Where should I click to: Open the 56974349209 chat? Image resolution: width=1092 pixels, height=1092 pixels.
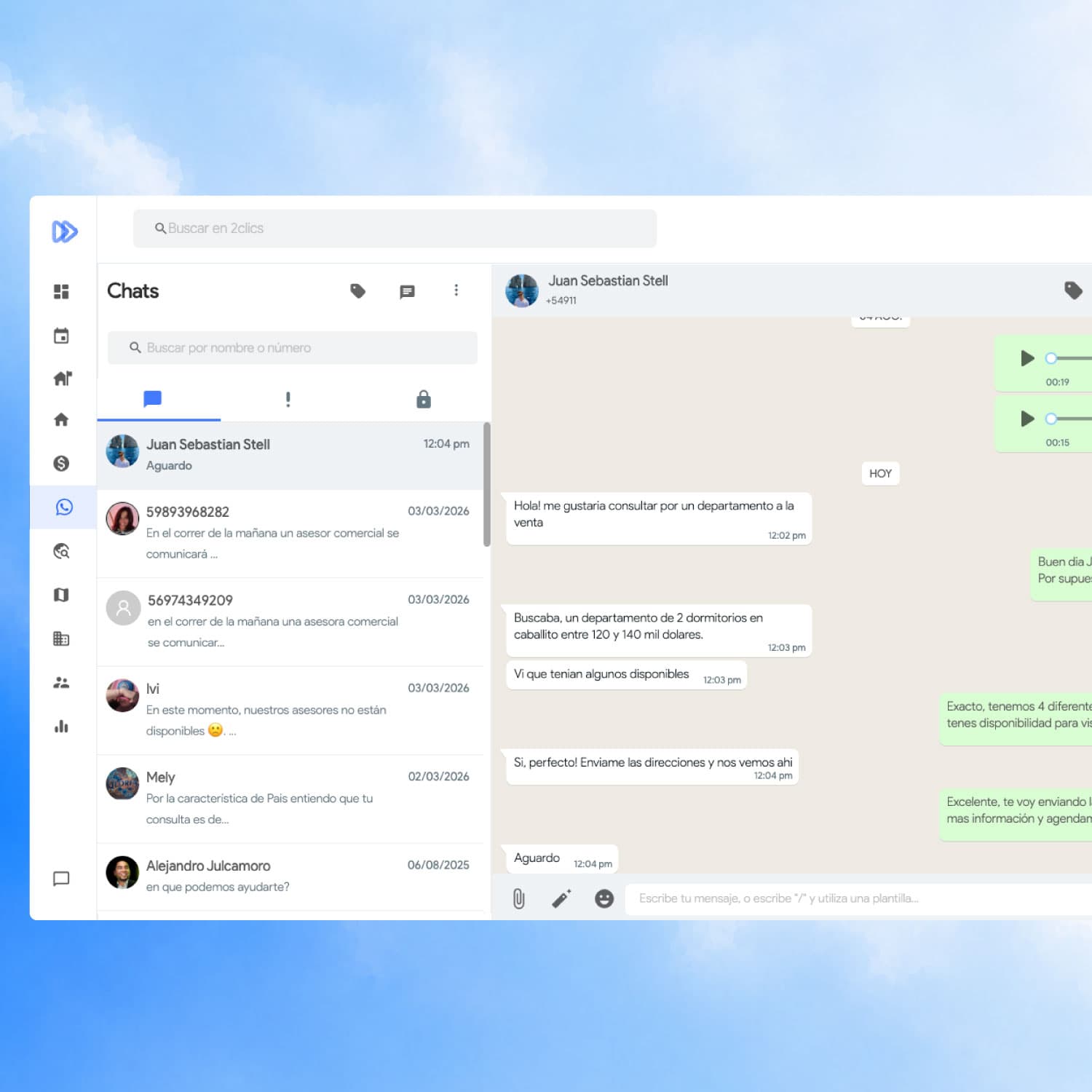pyautogui.click(x=290, y=622)
